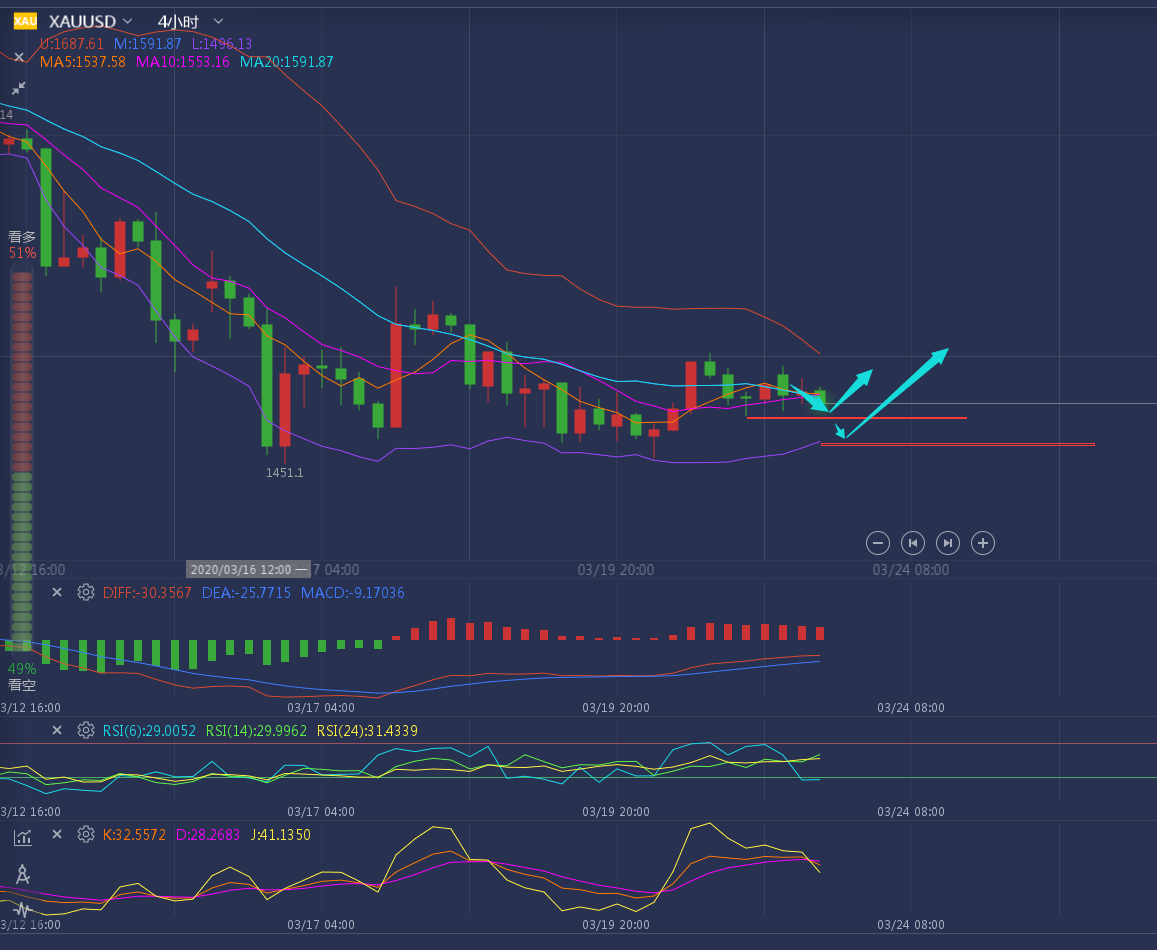1157x950 pixels.
Task: Close the KDJ indicator panel
Action: pyautogui.click(x=57, y=834)
